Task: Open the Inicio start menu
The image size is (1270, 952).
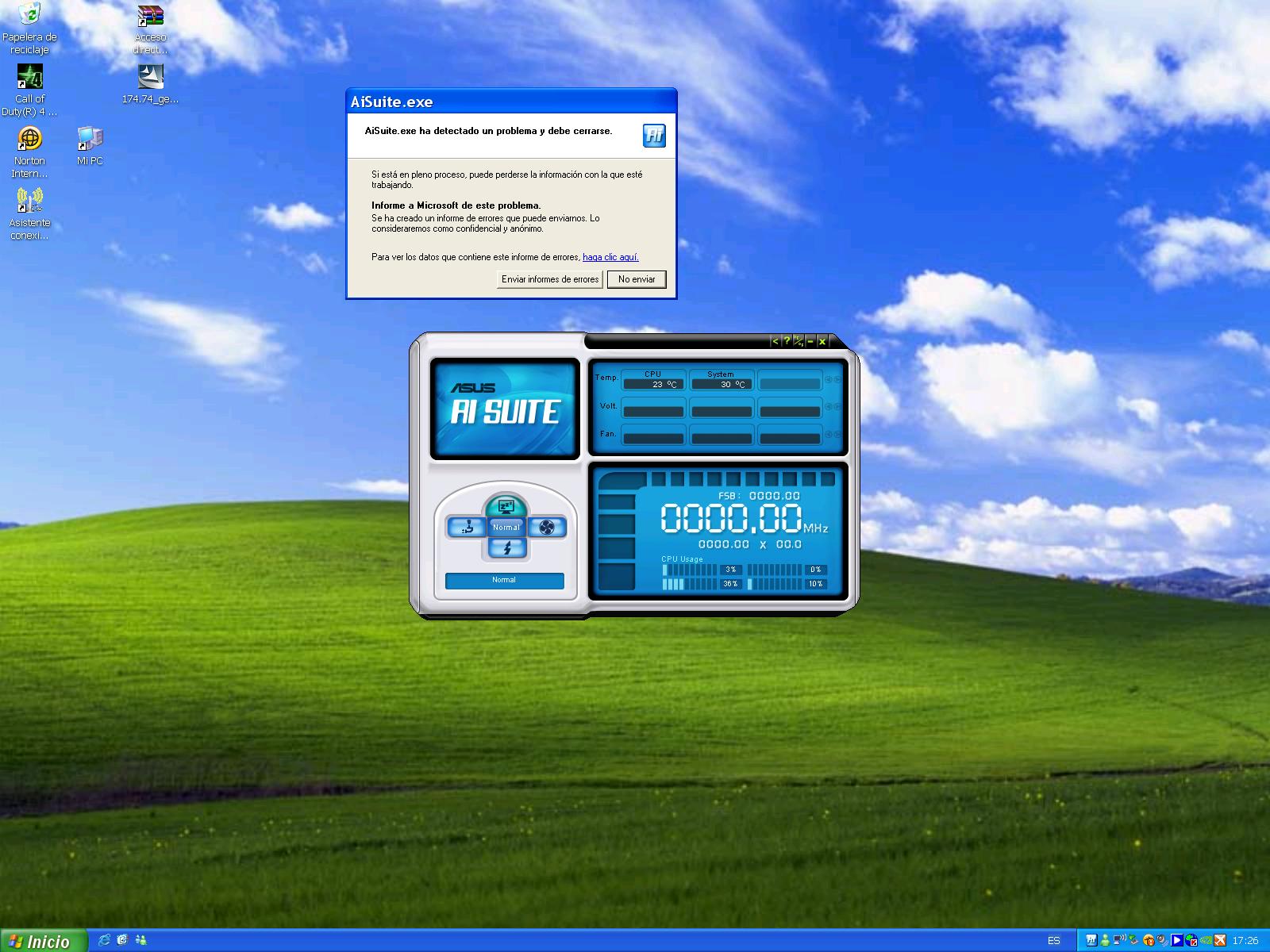Action: coord(41,941)
